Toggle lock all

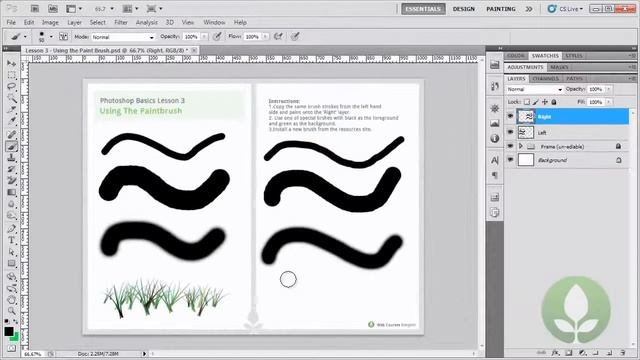[x=554, y=102]
